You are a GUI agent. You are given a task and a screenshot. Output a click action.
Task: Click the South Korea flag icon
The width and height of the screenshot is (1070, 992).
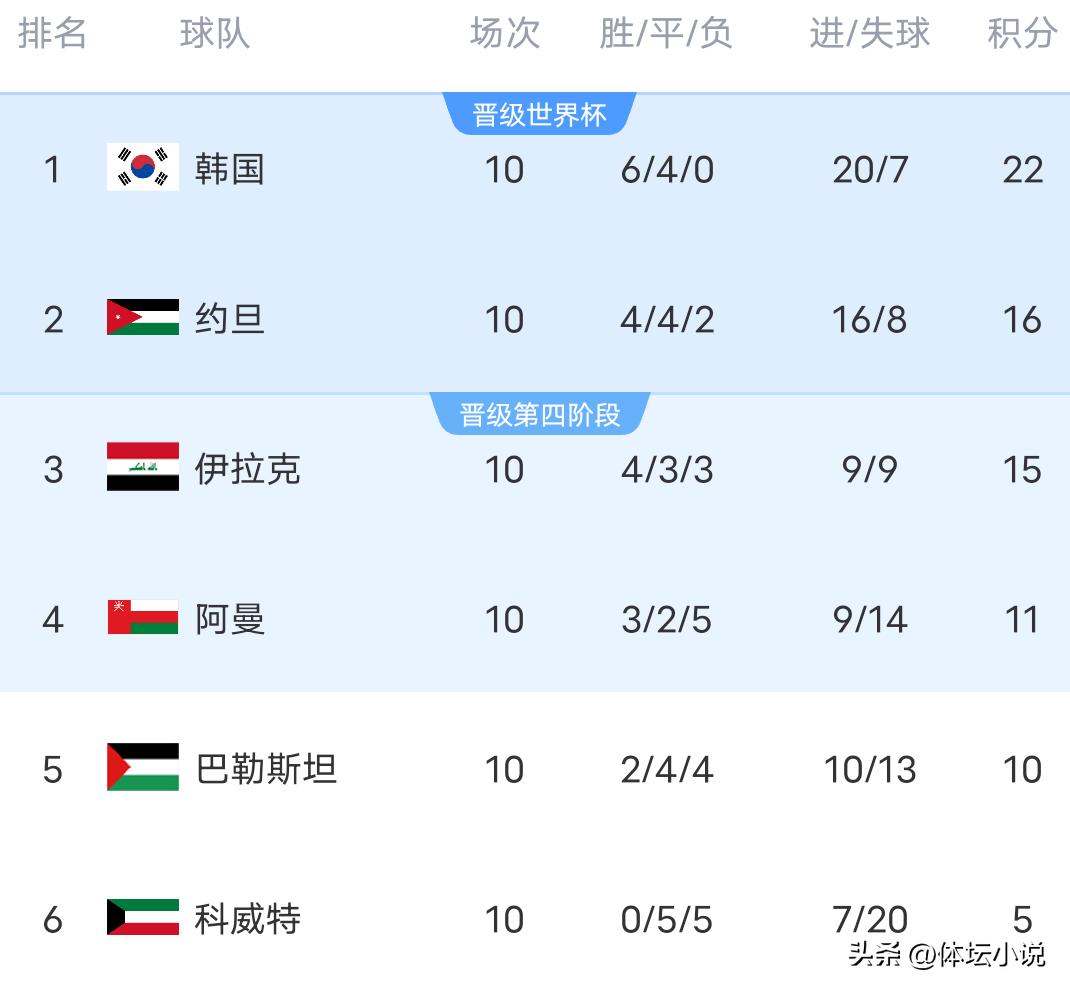[x=143, y=166]
